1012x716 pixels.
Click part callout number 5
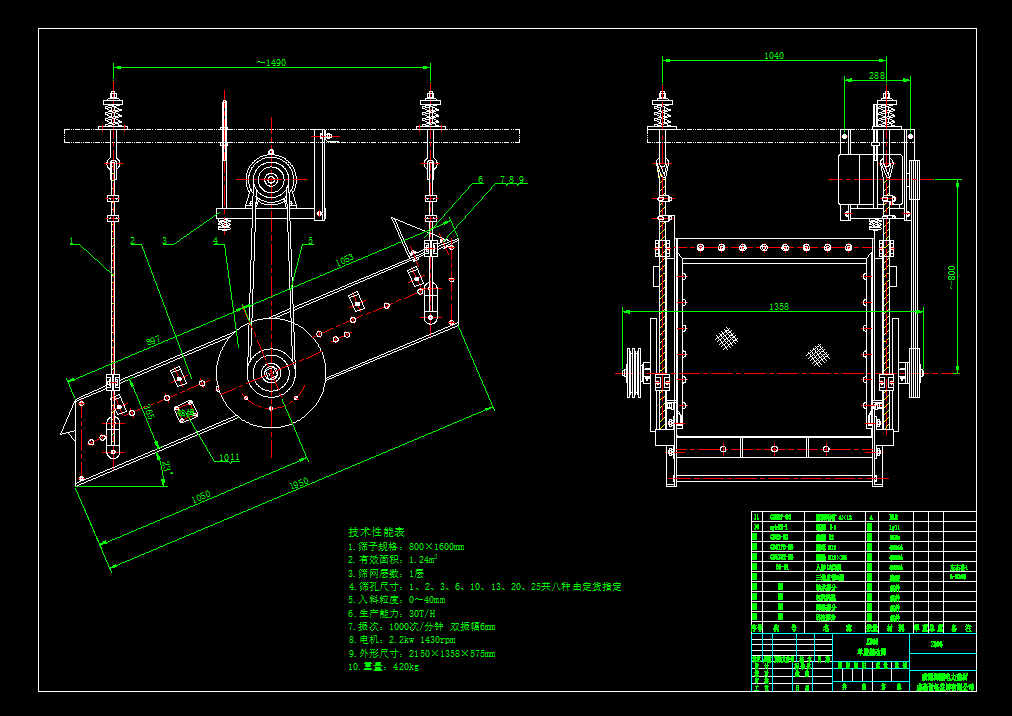coord(310,240)
